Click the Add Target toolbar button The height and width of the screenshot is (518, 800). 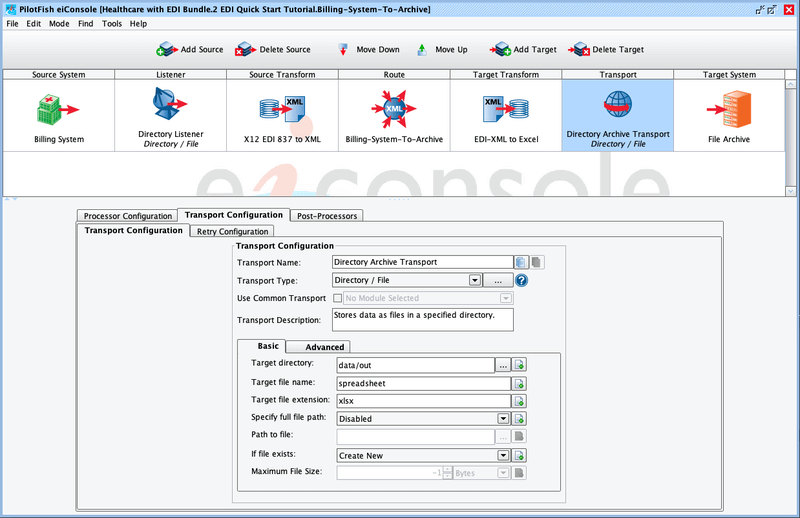point(523,50)
